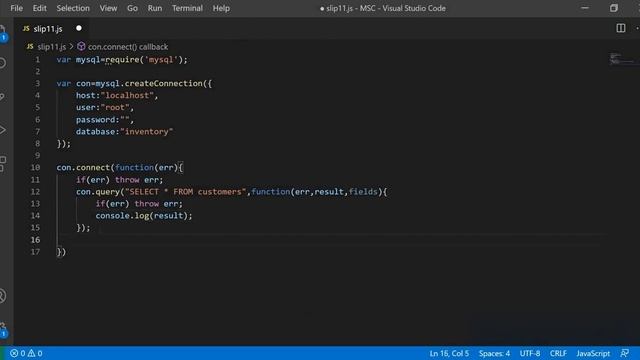Open the Accounts icon in activity bar

pyautogui.click(x=2, y=296)
